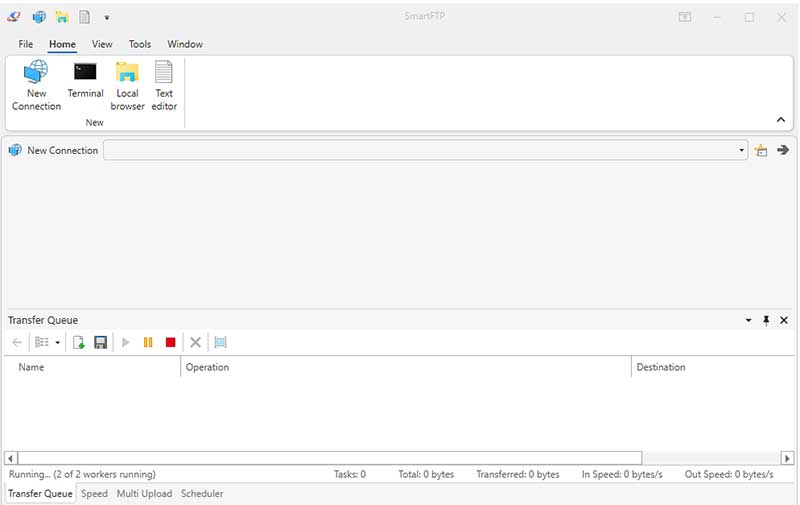
Task: Switch to the Scheduler tab
Action: (x=202, y=494)
